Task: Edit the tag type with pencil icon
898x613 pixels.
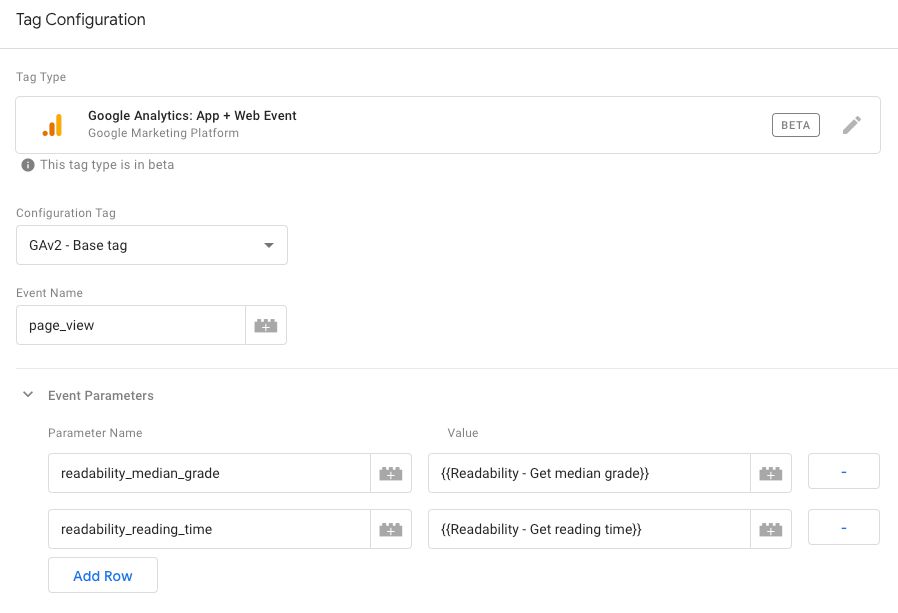Action: [852, 125]
